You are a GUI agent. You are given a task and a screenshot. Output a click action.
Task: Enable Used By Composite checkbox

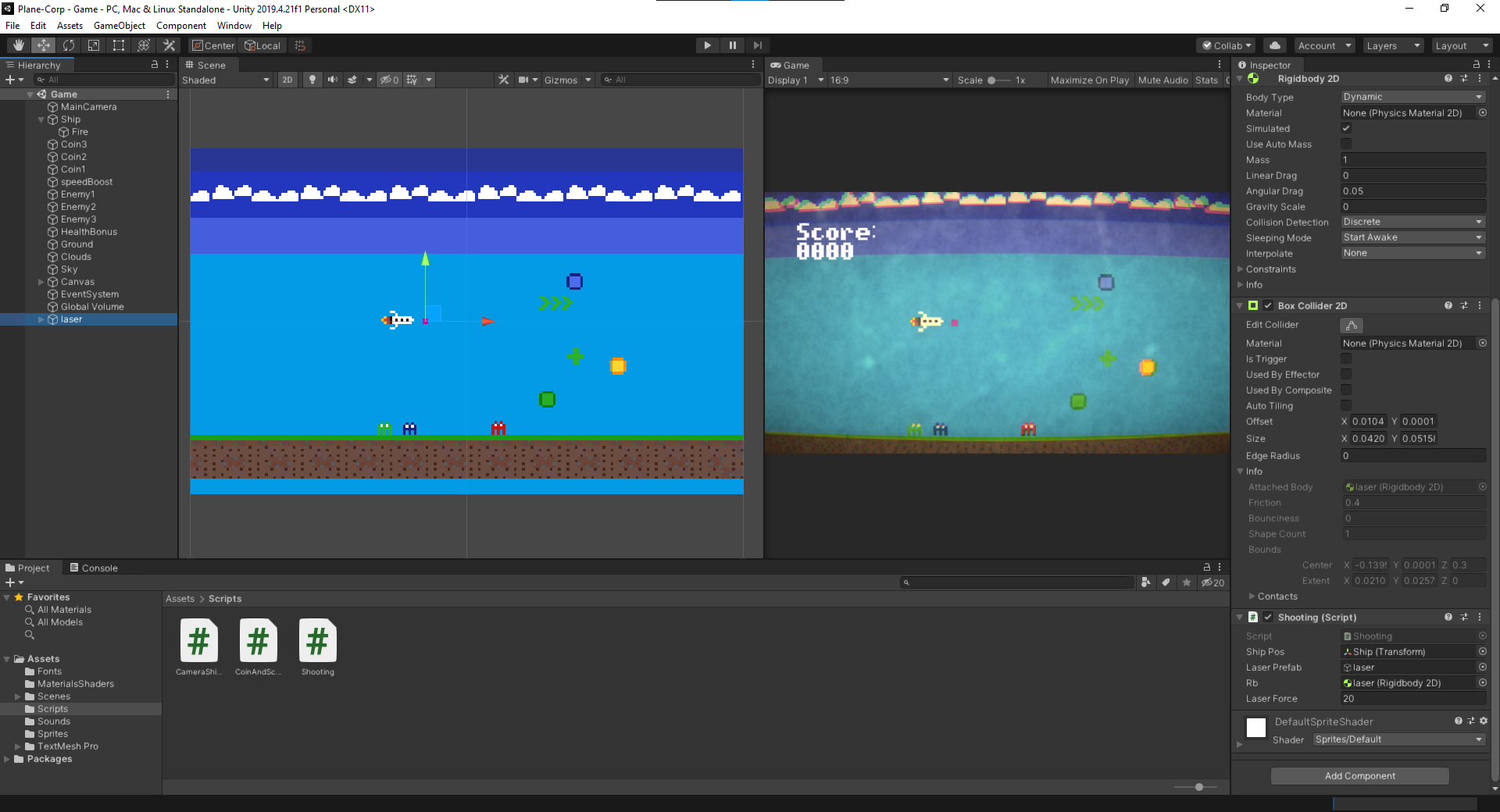click(x=1346, y=390)
